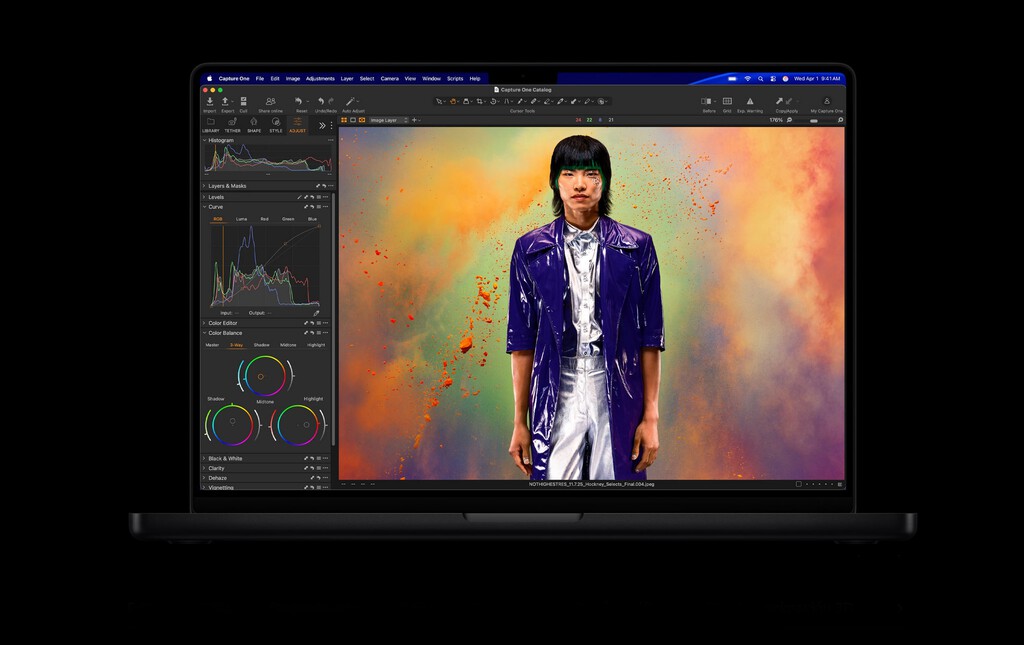Switch to the LIBRARY tab
The image size is (1024, 645).
pos(211,125)
